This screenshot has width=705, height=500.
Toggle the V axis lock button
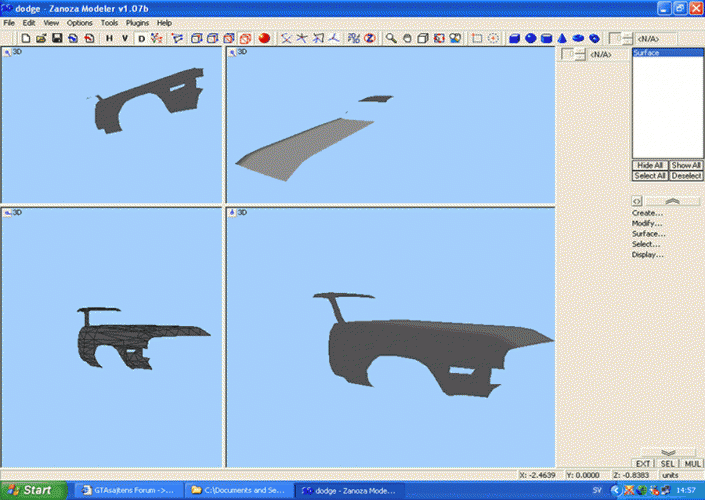tap(125, 38)
